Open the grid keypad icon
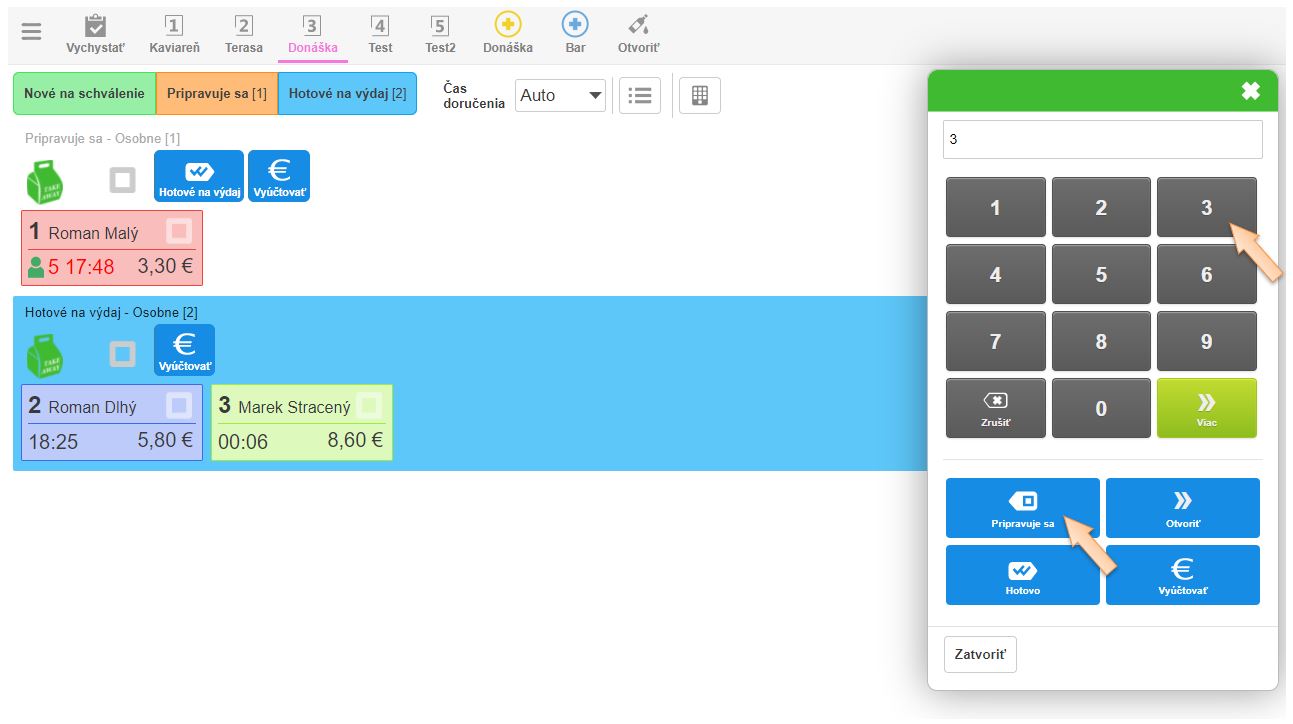Screen dimensions: 1293x724 [700, 96]
